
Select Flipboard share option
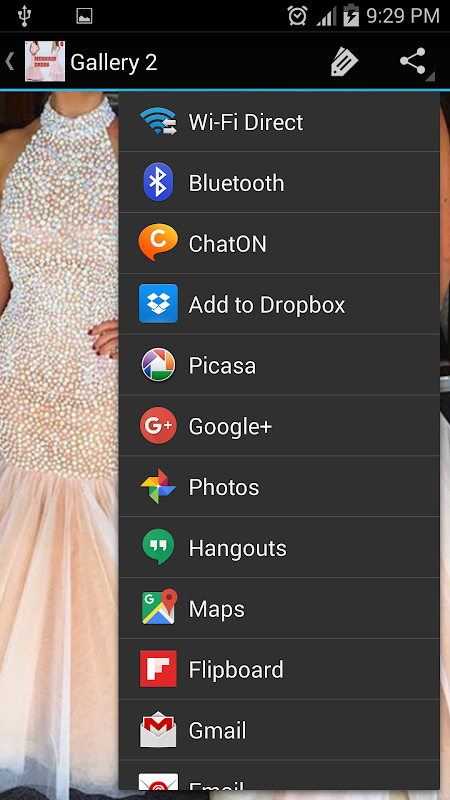[279, 668]
